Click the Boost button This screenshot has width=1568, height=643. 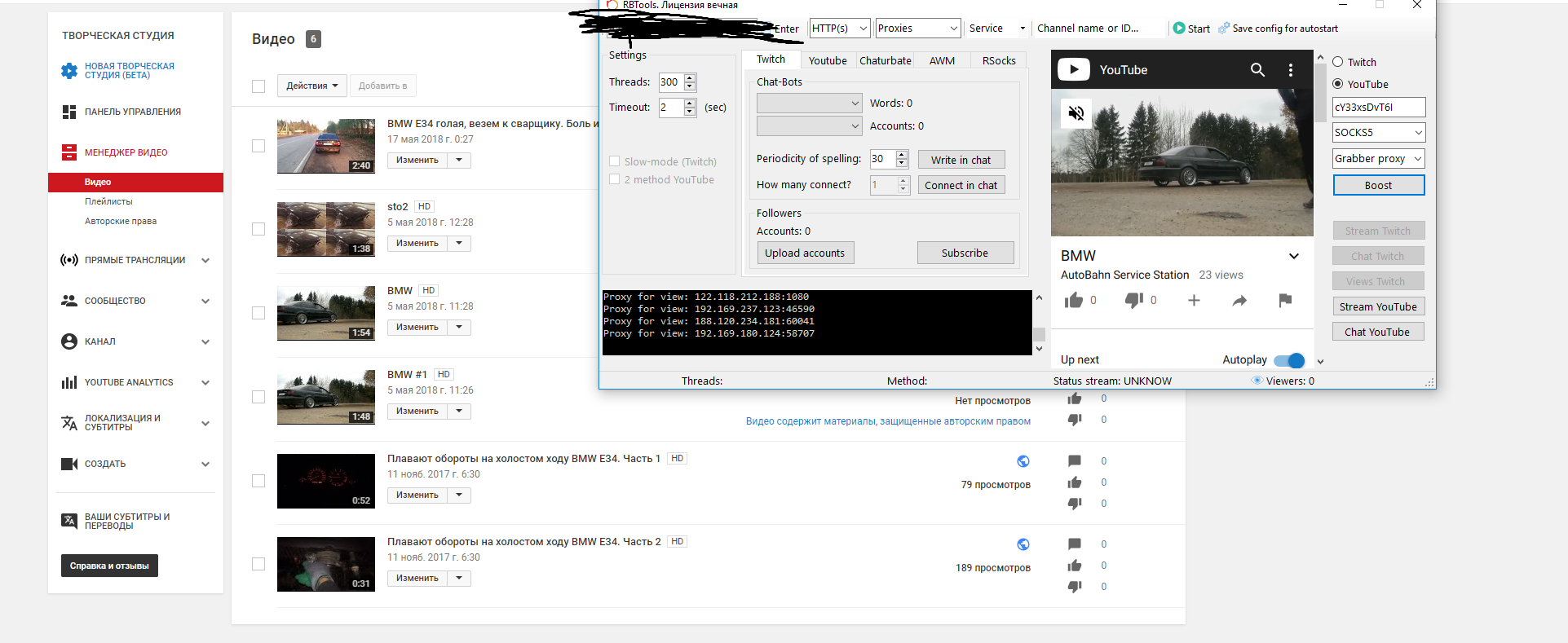point(1378,186)
